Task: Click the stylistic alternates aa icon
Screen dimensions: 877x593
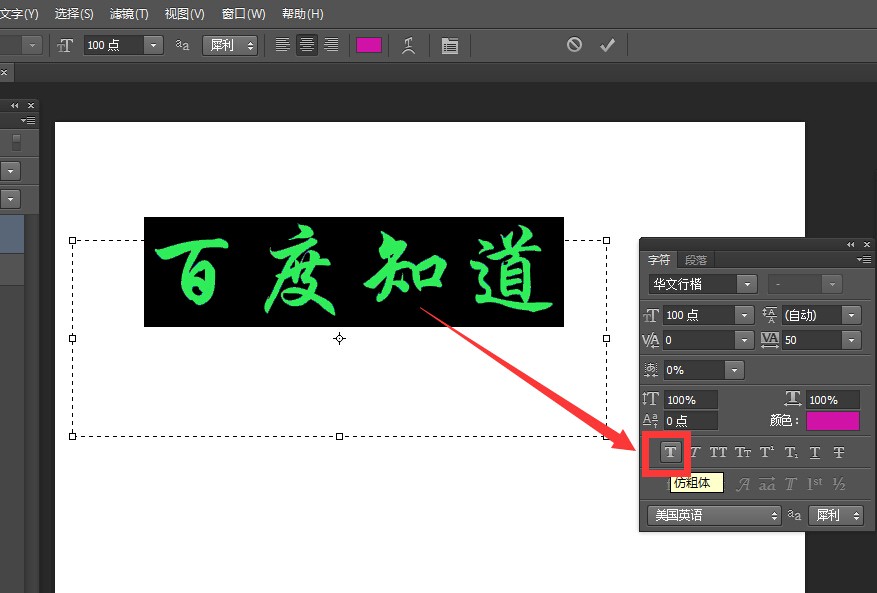Action: pos(767,484)
